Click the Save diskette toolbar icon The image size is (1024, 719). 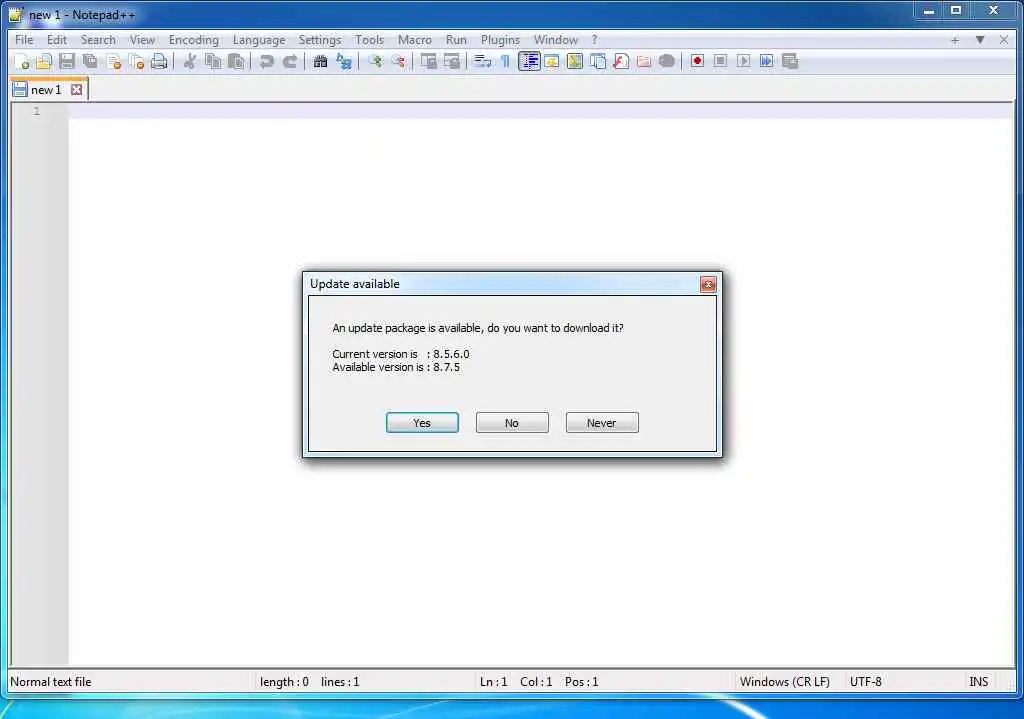pyautogui.click(x=67, y=61)
